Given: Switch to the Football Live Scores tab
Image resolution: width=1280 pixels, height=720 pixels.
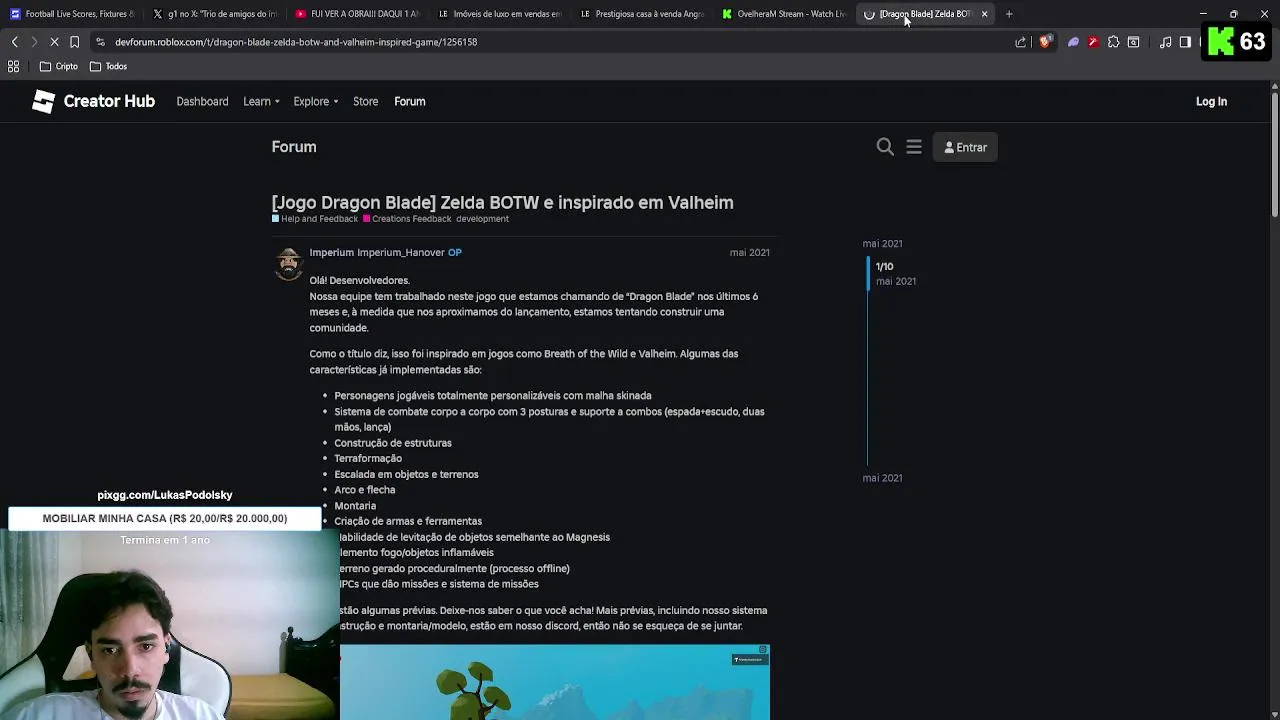Looking at the screenshot, I should click(72, 14).
